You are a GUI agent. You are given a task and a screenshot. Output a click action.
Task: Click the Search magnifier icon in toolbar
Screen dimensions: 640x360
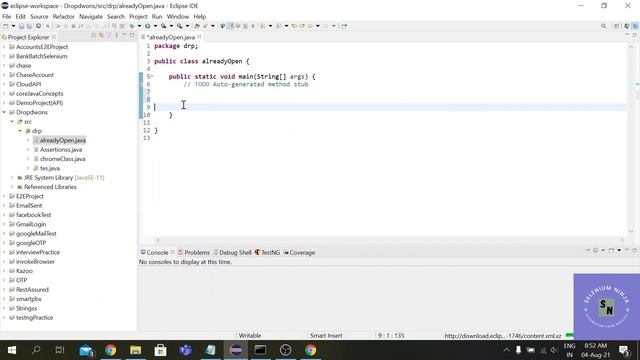[x=603, y=26]
